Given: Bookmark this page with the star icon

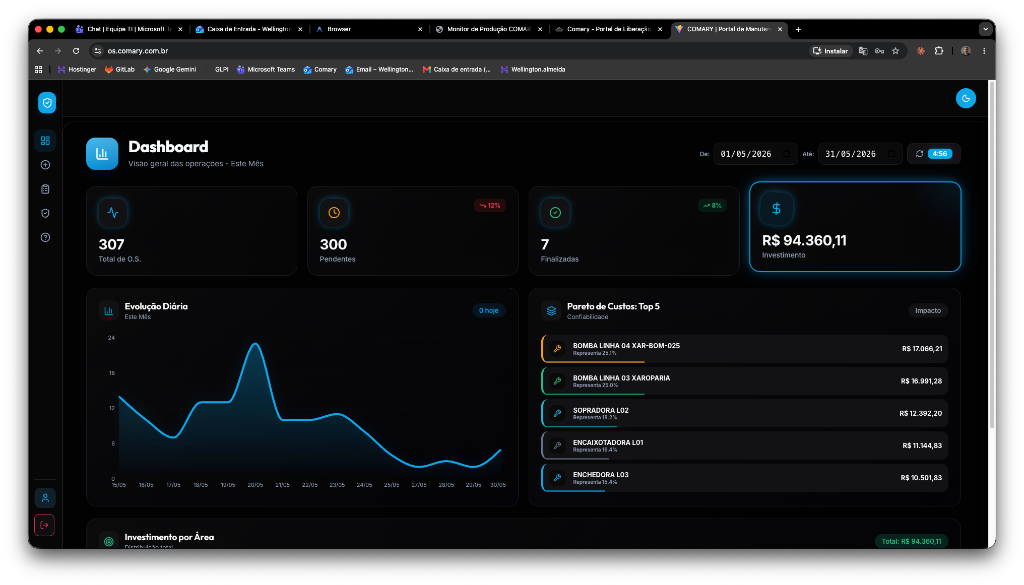Looking at the screenshot, I should (x=895, y=51).
